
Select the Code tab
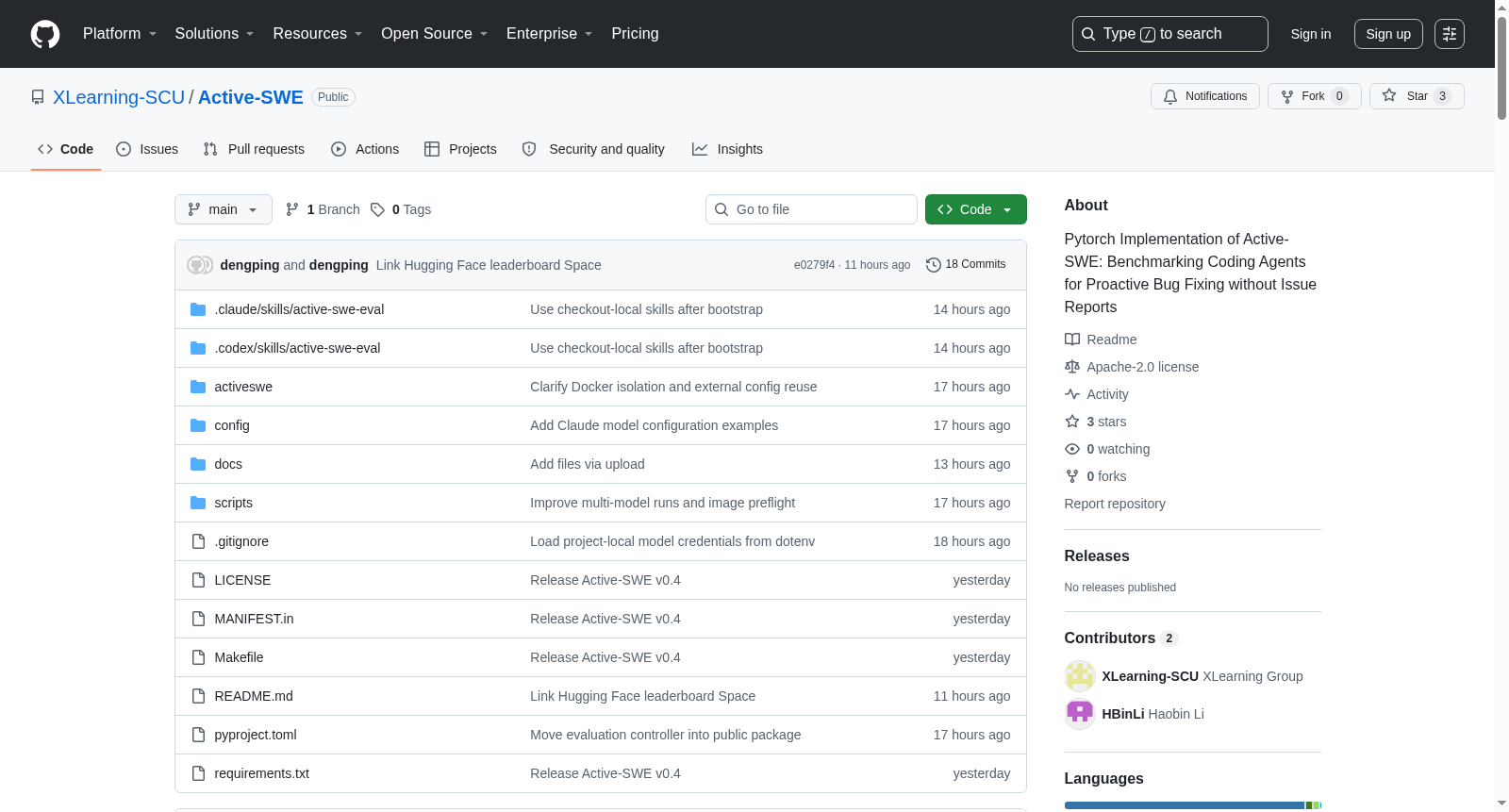coord(66,149)
